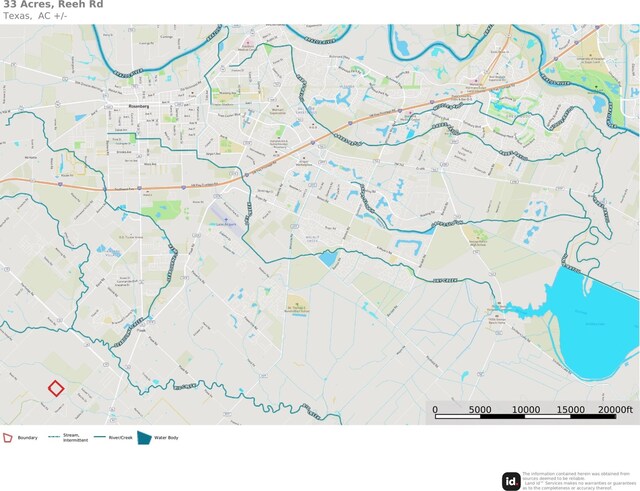
Task: Click the Land id logo
Action: click(511, 481)
